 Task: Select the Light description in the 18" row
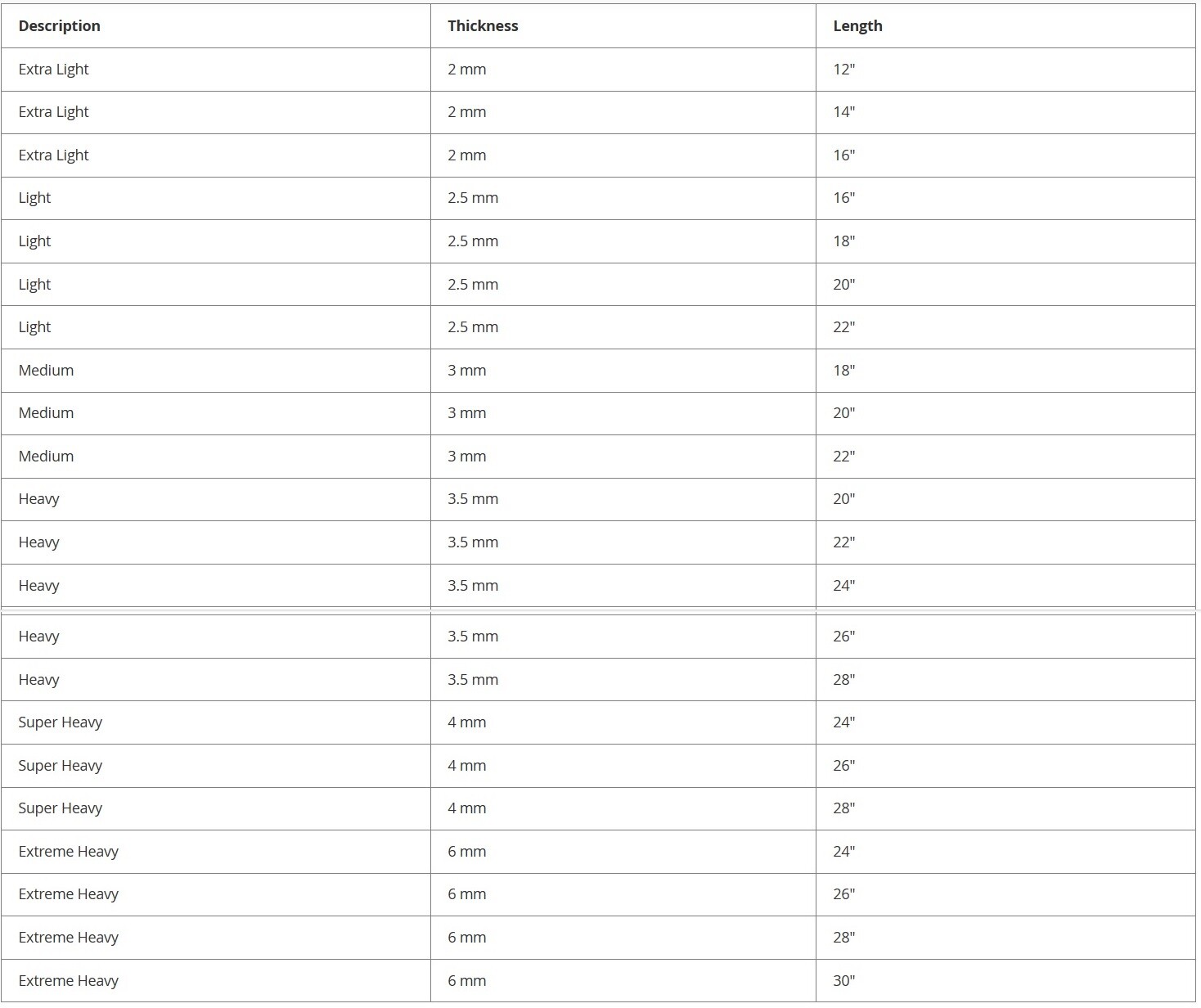tap(34, 241)
